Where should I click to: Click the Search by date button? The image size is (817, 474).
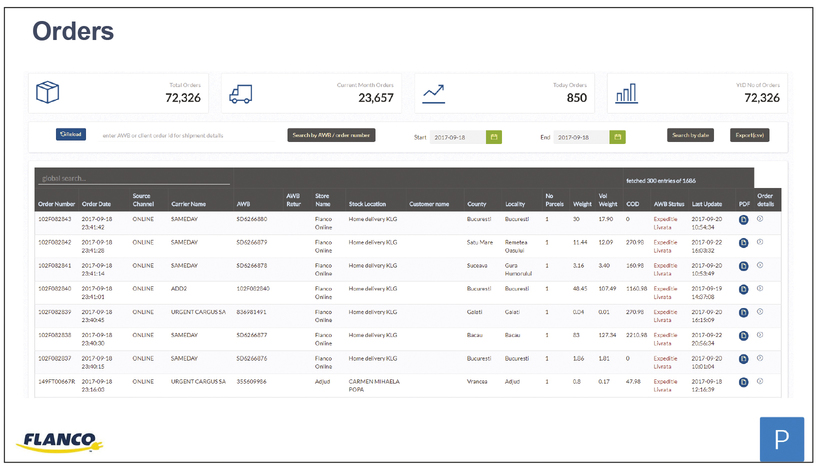pyautogui.click(x=691, y=135)
